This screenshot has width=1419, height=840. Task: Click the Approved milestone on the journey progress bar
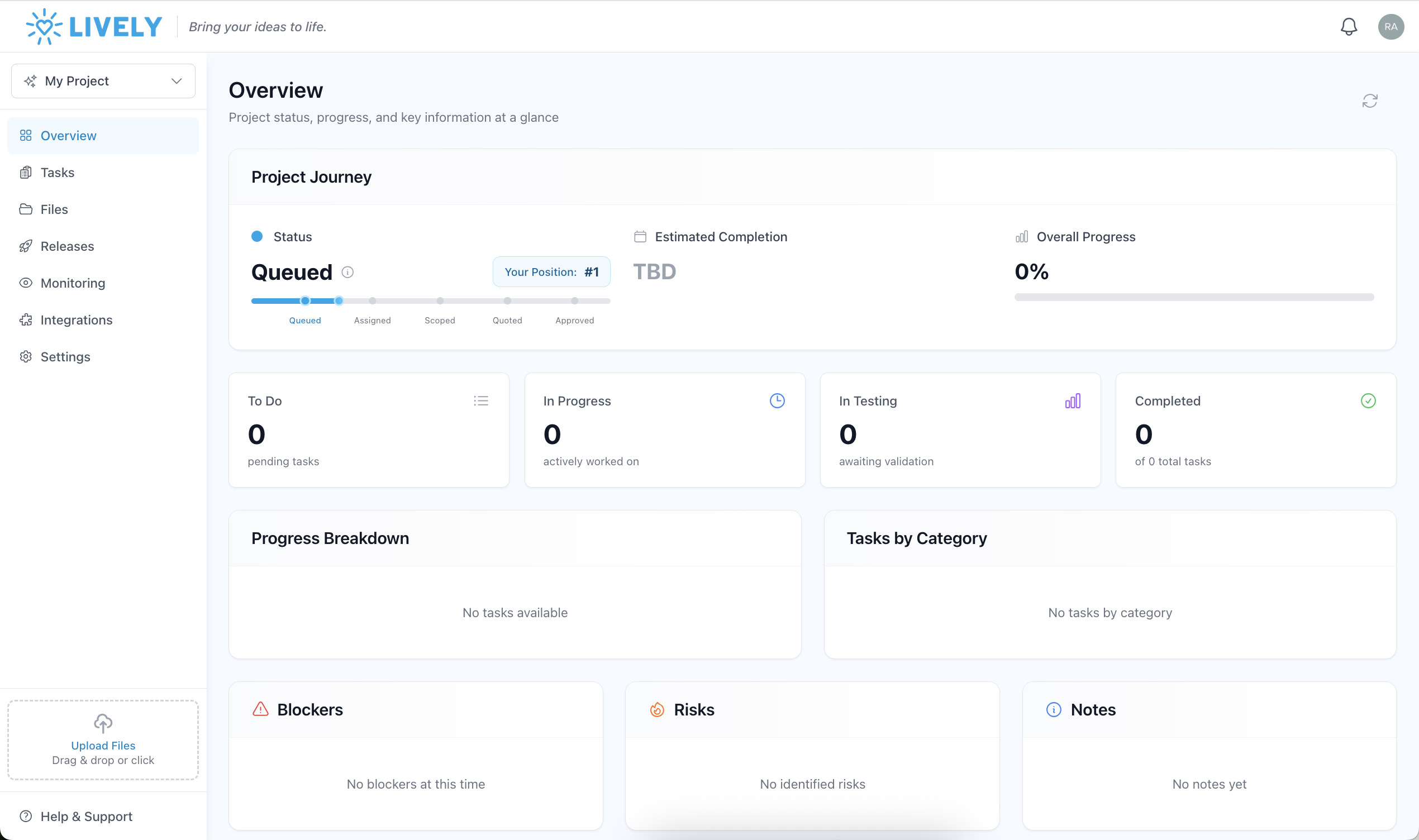[574, 300]
